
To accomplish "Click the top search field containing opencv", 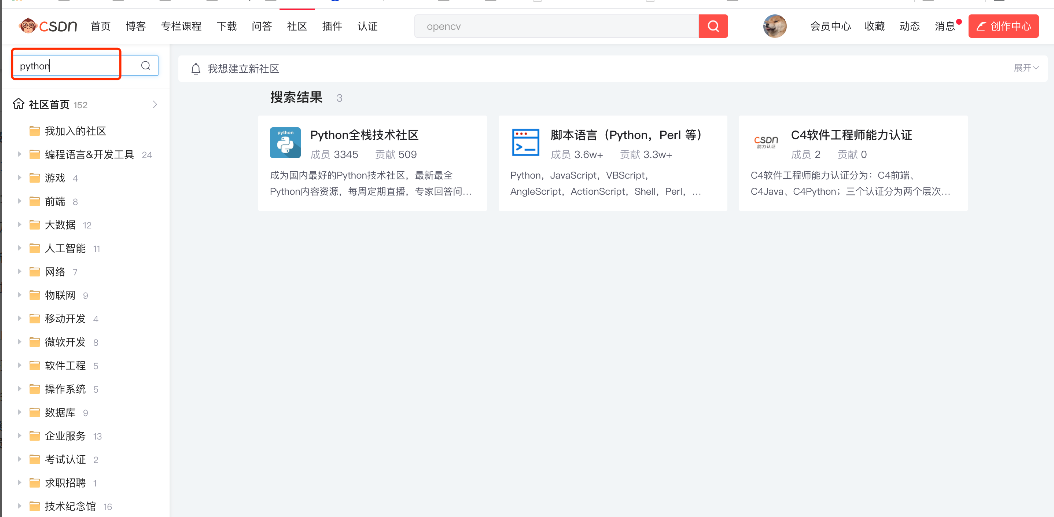I will click(x=557, y=26).
